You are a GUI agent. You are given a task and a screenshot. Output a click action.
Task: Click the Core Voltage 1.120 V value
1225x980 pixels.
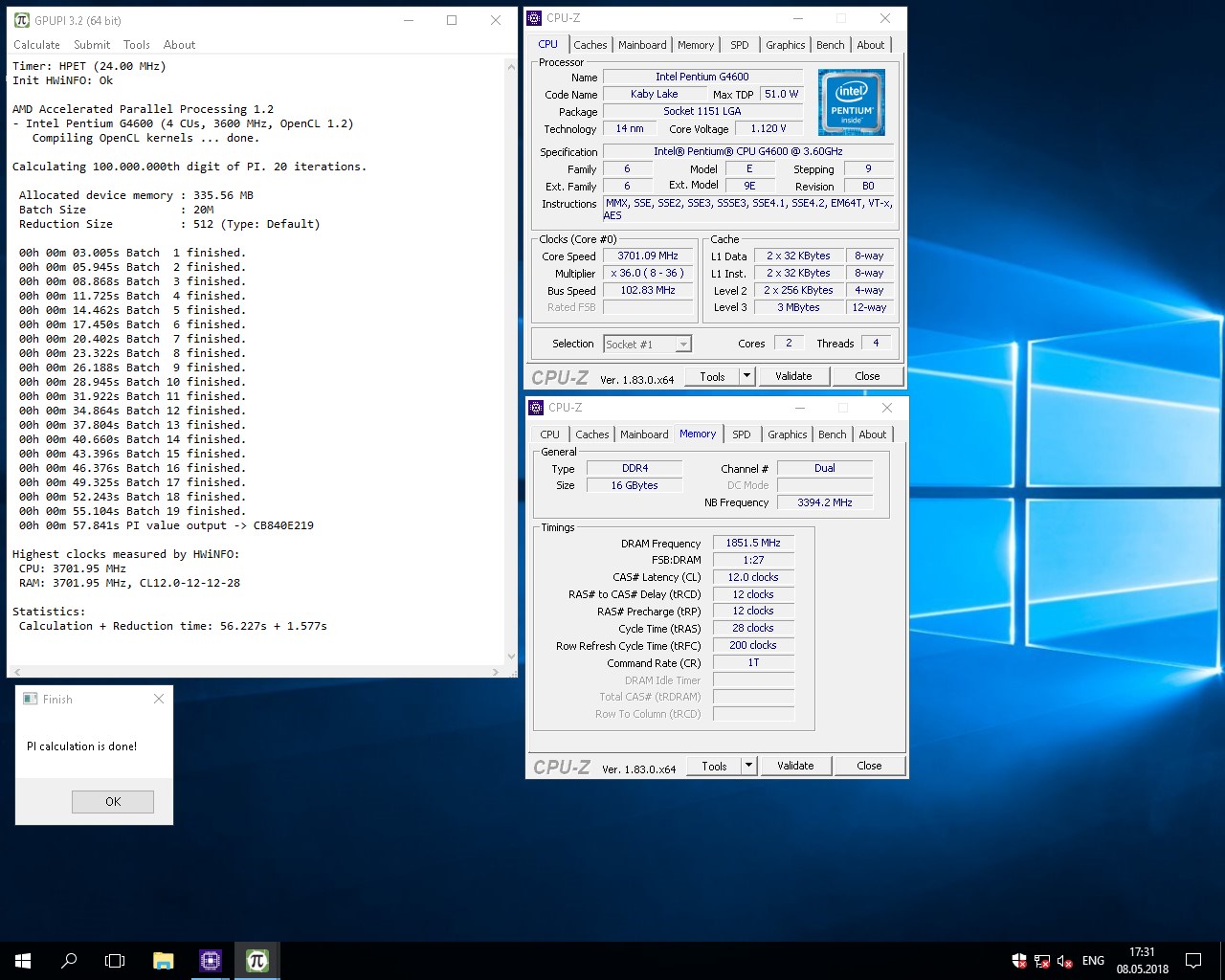768,128
